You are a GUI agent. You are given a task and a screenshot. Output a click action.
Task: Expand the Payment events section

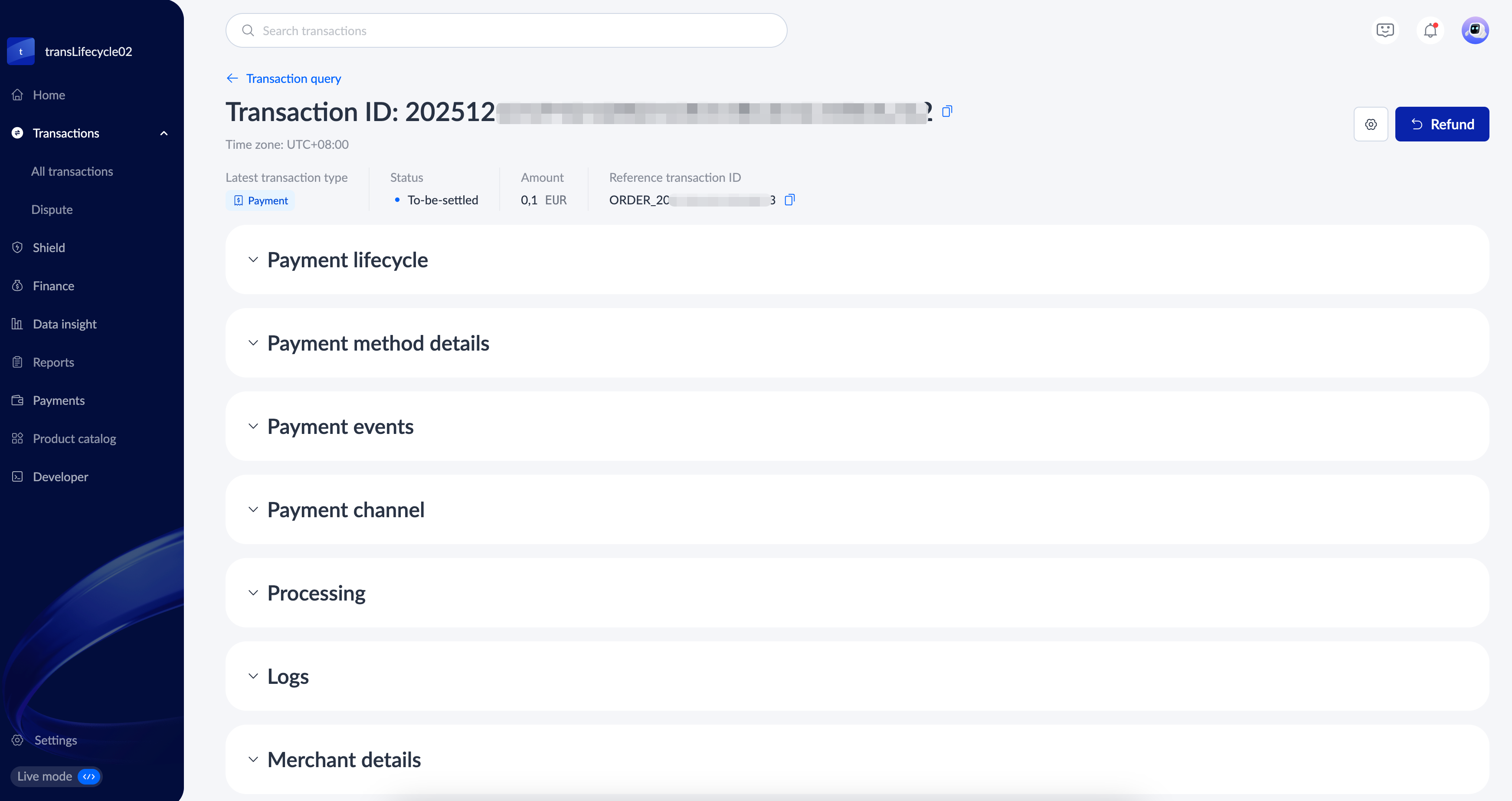click(253, 427)
